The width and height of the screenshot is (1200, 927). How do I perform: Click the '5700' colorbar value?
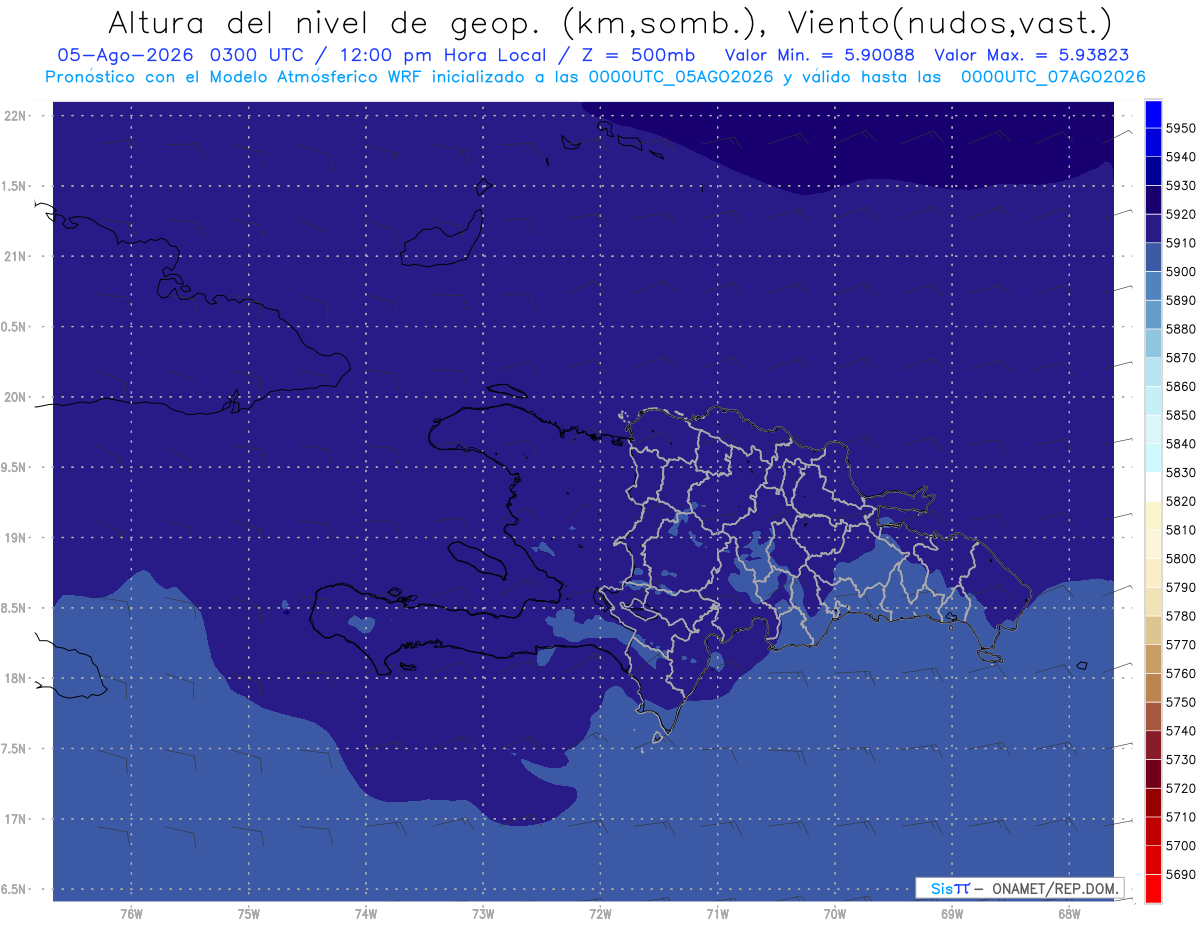coord(1181,846)
